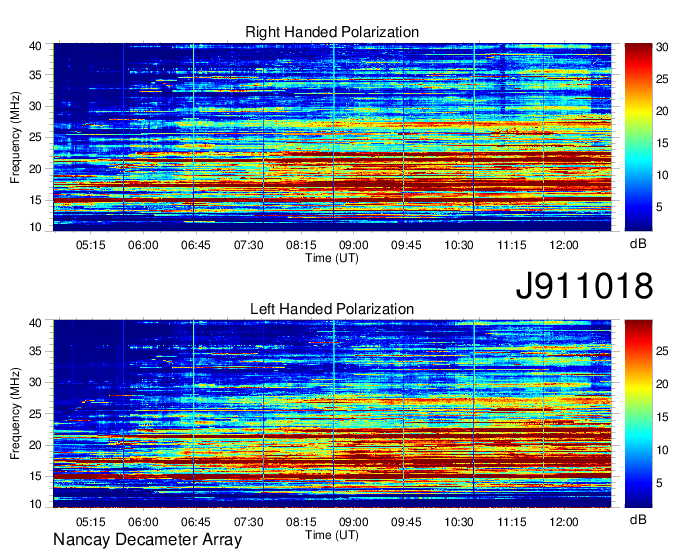Click the 06:45 tick on left-handed time axis

pyautogui.click(x=196, y=522)
